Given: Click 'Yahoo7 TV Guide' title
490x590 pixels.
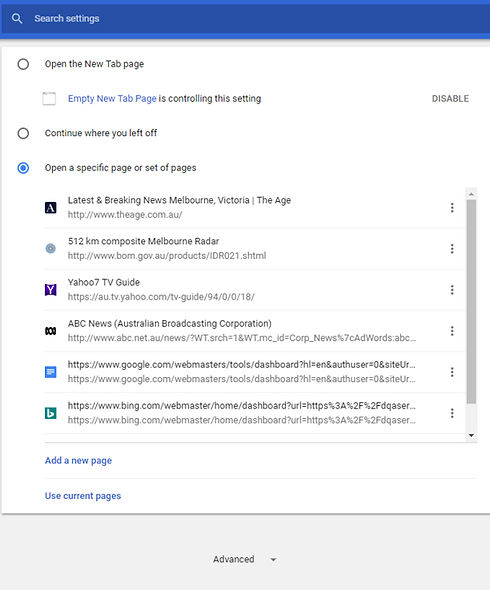Looking at the screenshot, I should click(103, 282).
